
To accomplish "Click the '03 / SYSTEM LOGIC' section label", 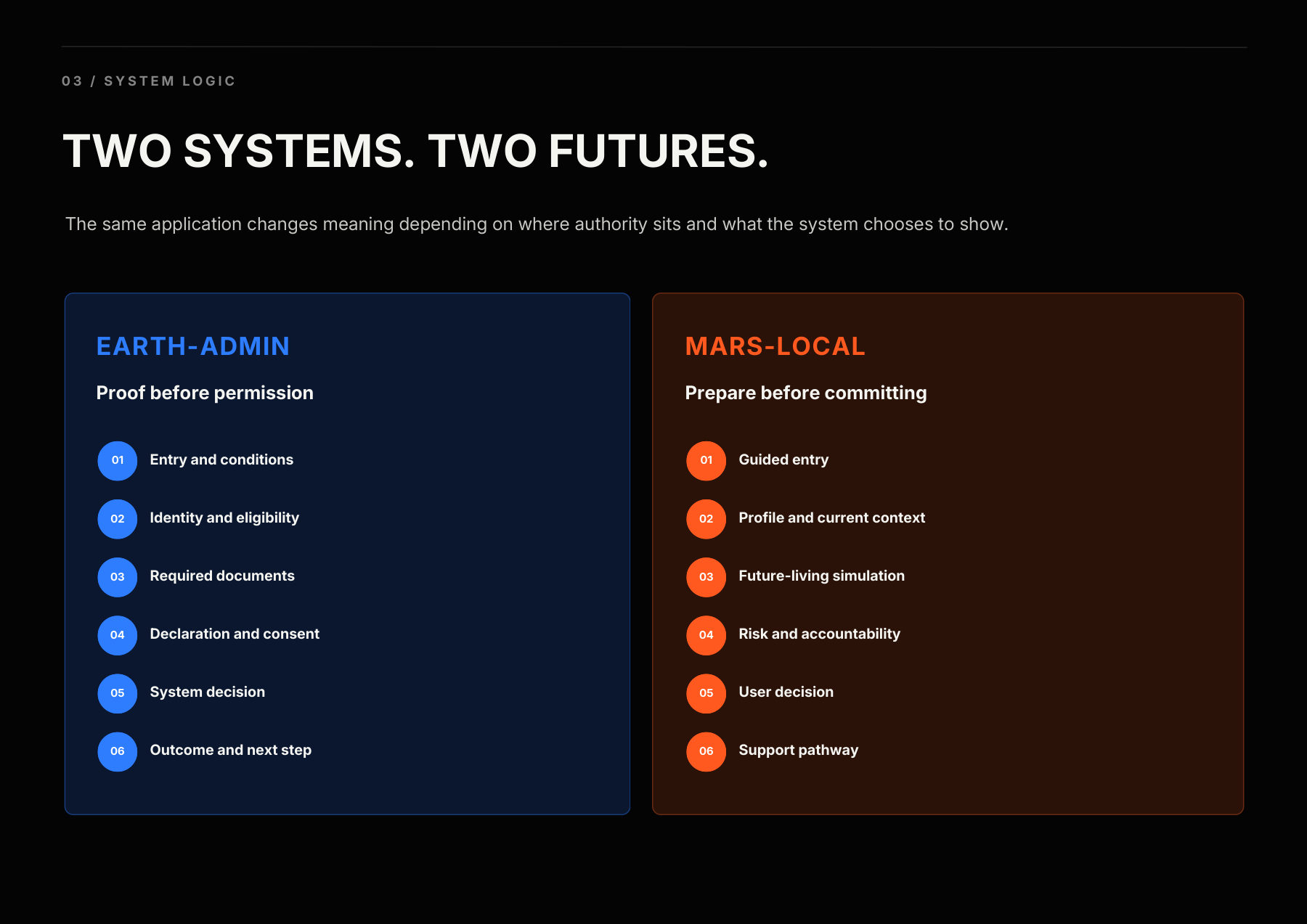I will click(149, 81).
